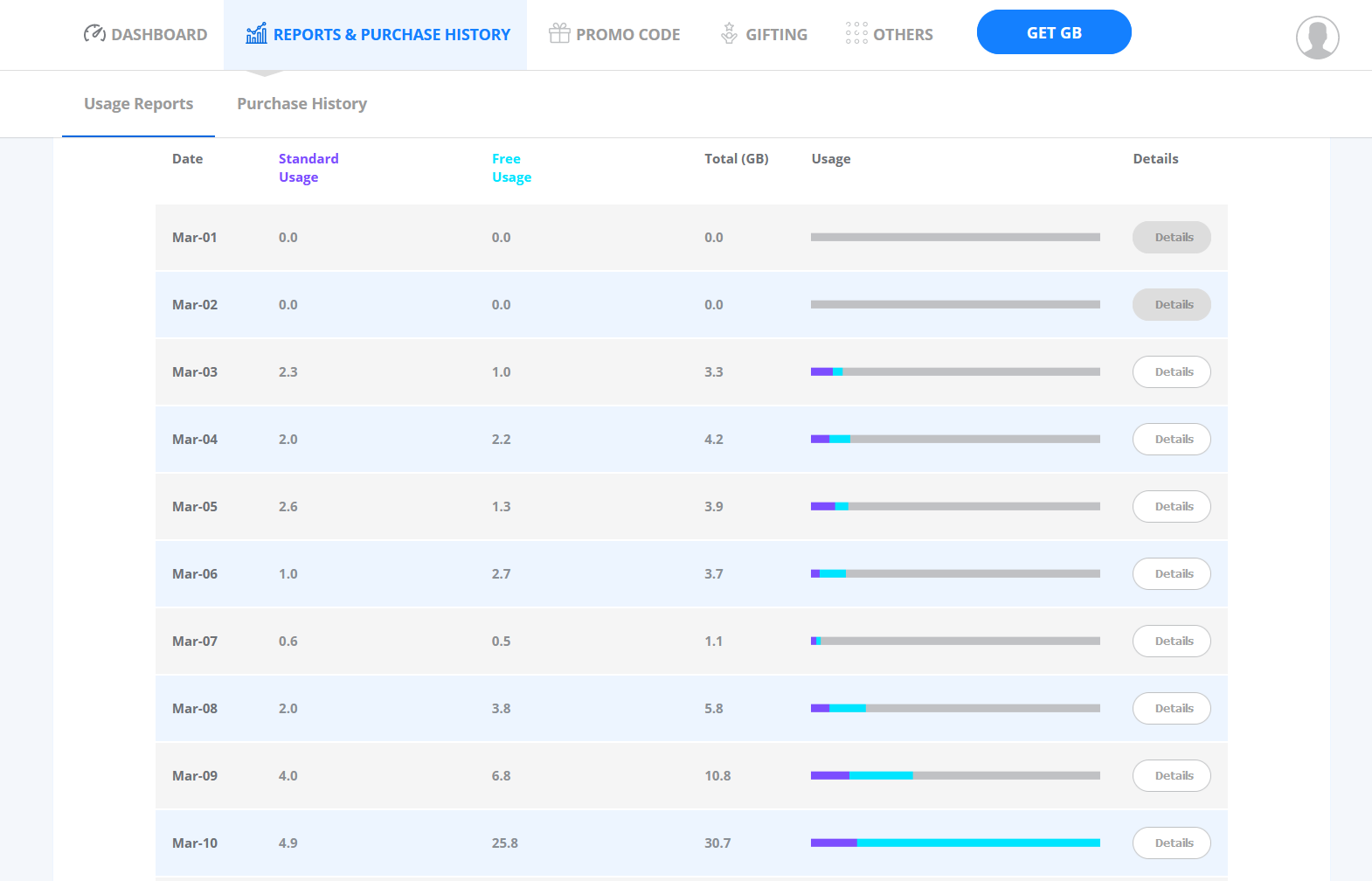1372x881 pixels.
Task: Select the Usage Reports tab
Action: point(138,104)
